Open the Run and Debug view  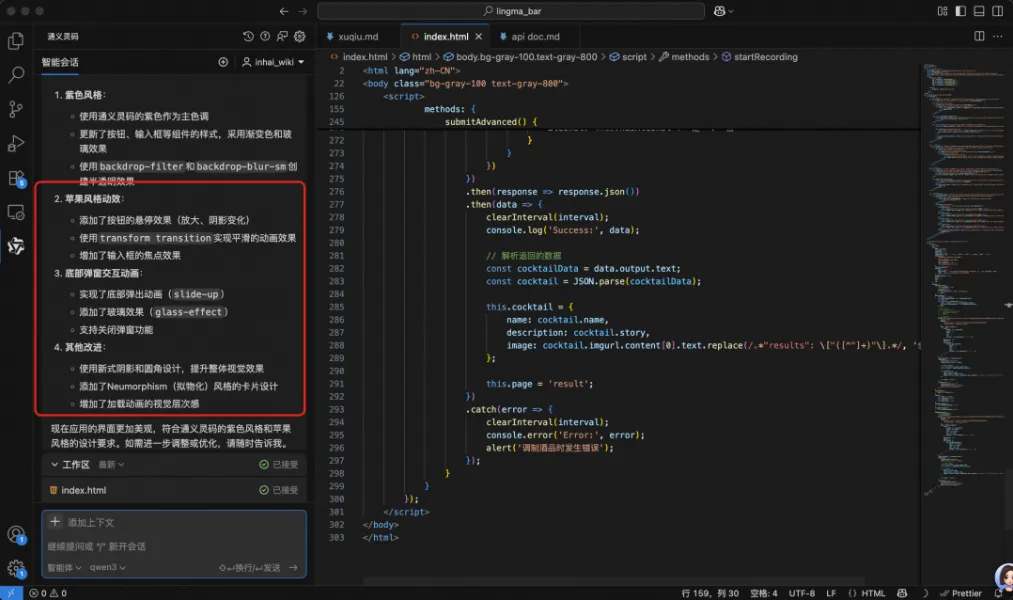click(x=16, y=143)
